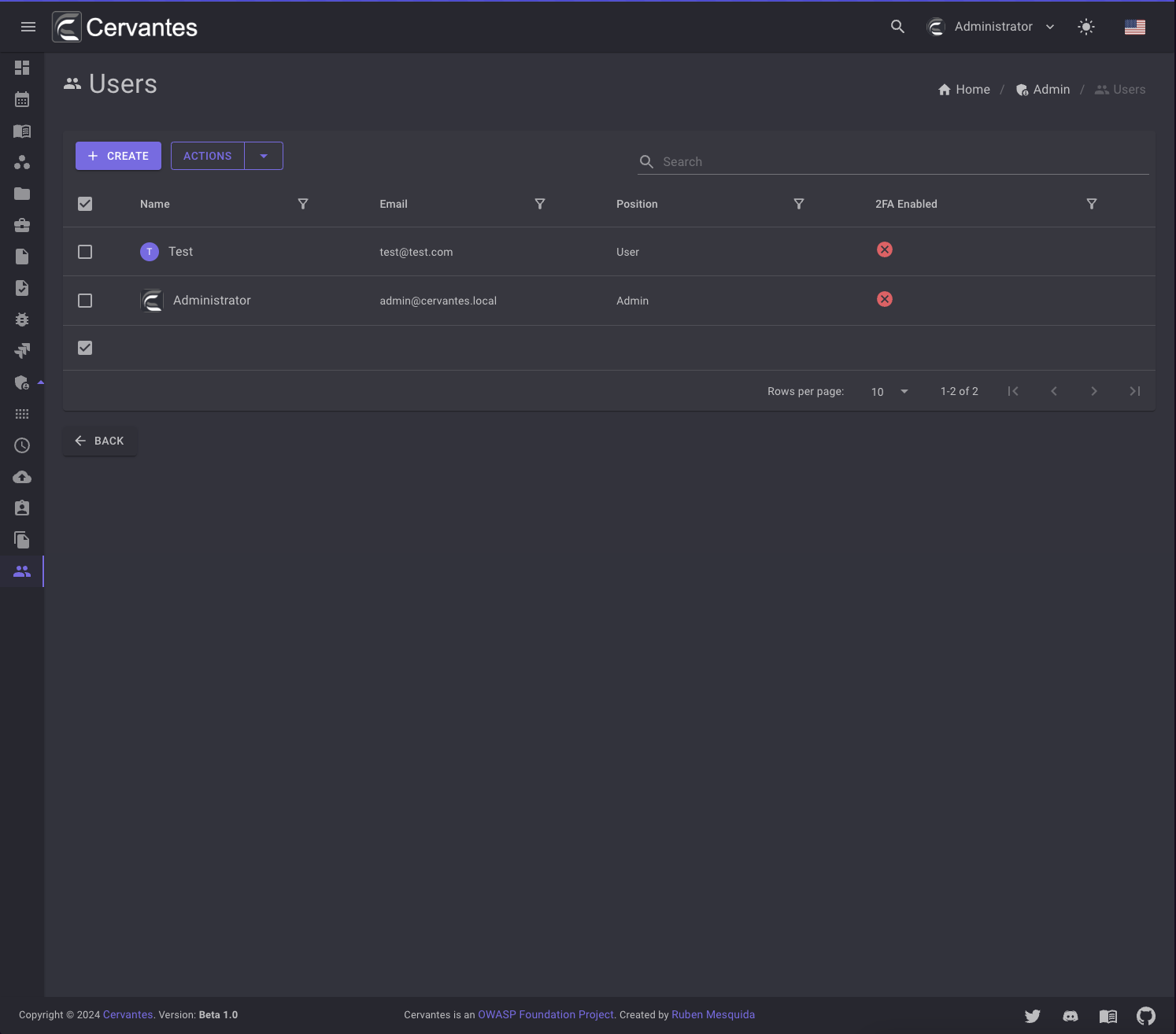This screenshot has height=1034, width=1176.
Task: Open filter for Email column
Action: coord(540,204)
